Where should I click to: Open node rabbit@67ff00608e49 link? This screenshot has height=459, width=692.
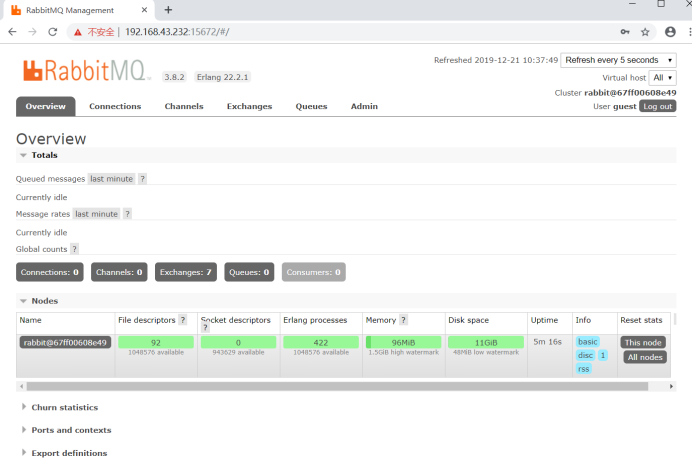65,342
